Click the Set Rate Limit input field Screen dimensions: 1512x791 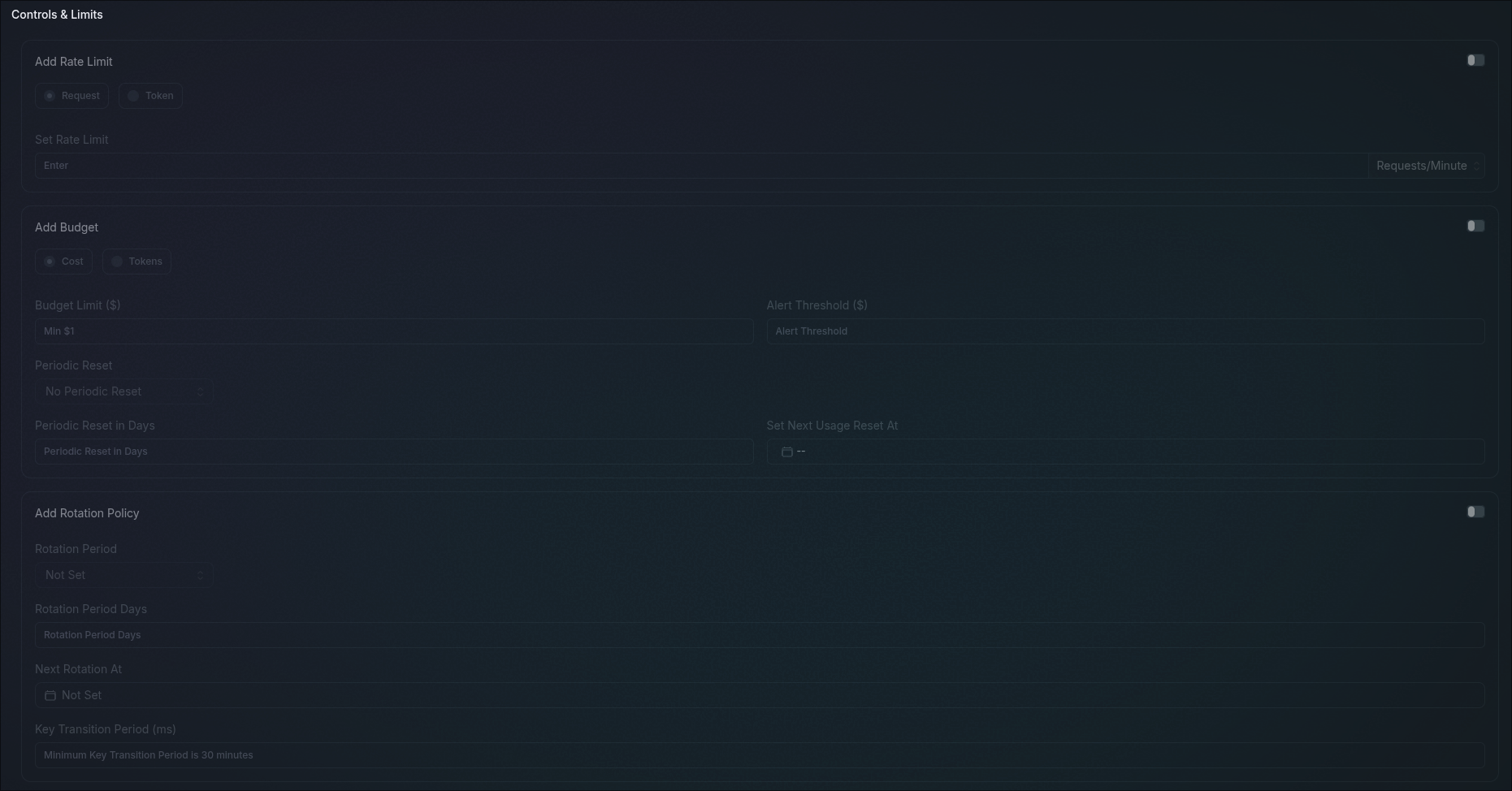click(701, 166)
